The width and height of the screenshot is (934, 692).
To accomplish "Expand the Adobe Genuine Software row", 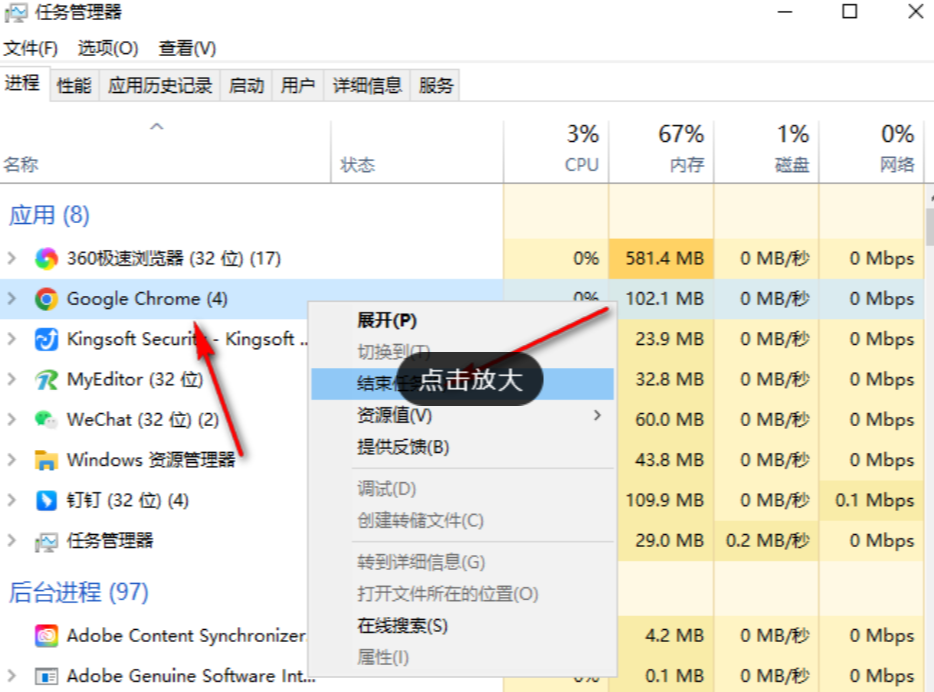I will click(11, 676).
